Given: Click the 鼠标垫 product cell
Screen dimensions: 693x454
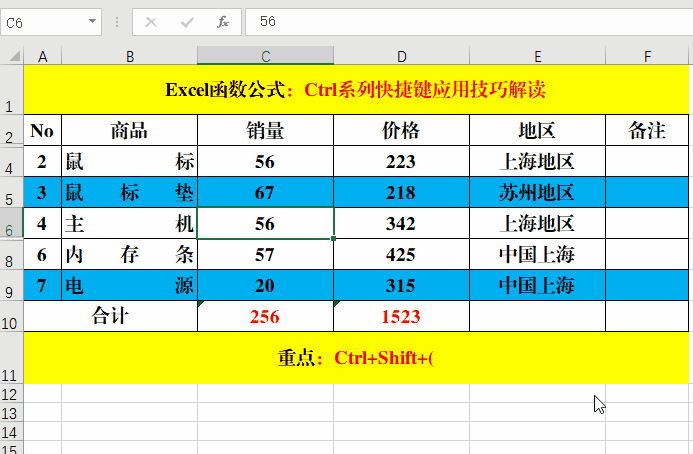Looking at the screenshot, I should tap(129, 192).
